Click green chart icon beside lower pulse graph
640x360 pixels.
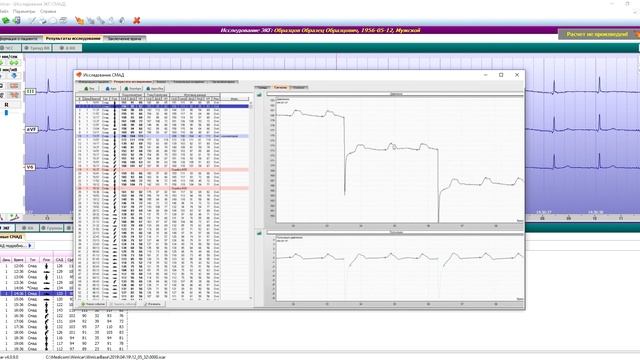(259, 233)
